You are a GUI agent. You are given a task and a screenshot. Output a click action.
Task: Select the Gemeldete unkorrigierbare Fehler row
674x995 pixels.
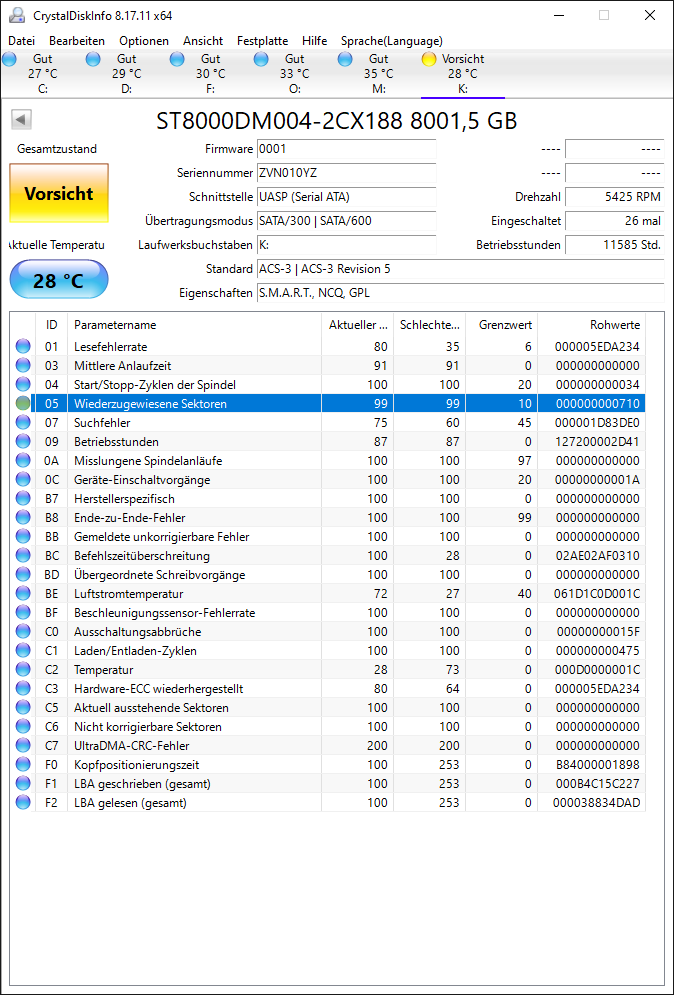click(x=329, y=536)
